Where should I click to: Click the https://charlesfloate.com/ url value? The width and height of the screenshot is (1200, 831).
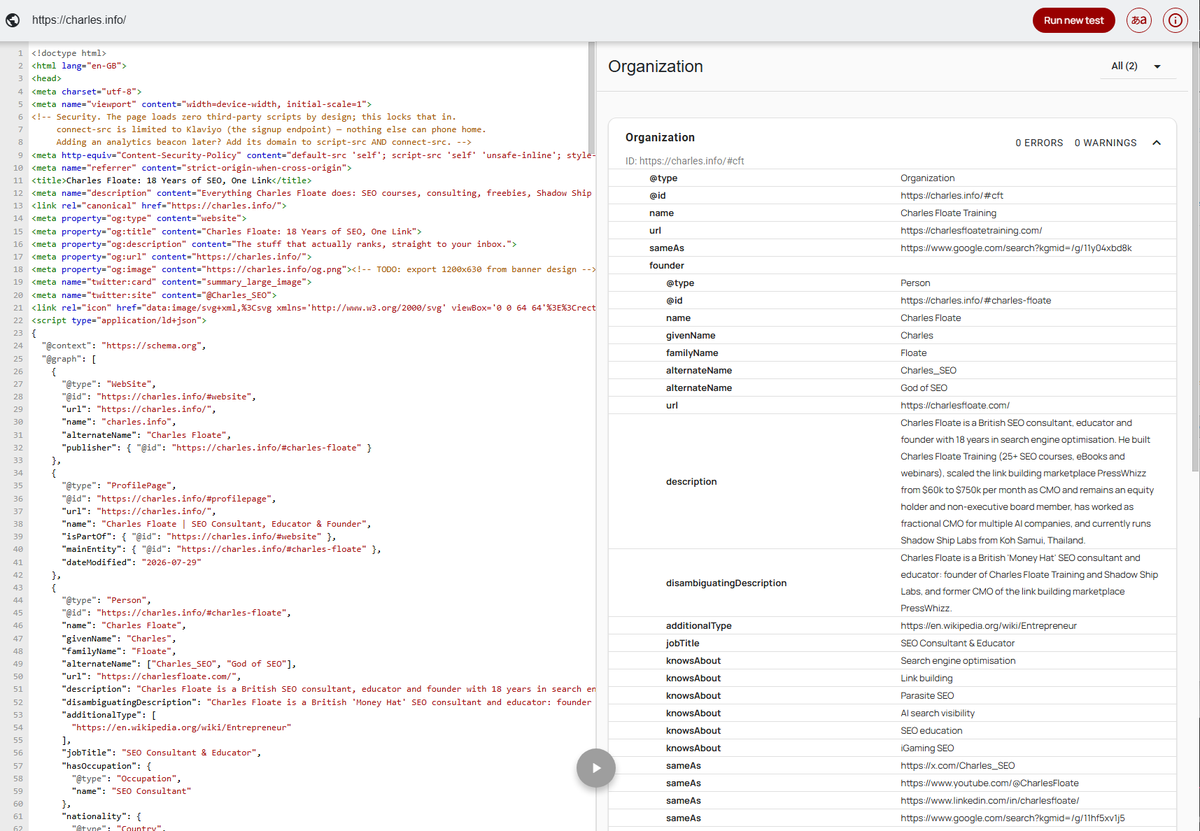(x=955, y=405)
